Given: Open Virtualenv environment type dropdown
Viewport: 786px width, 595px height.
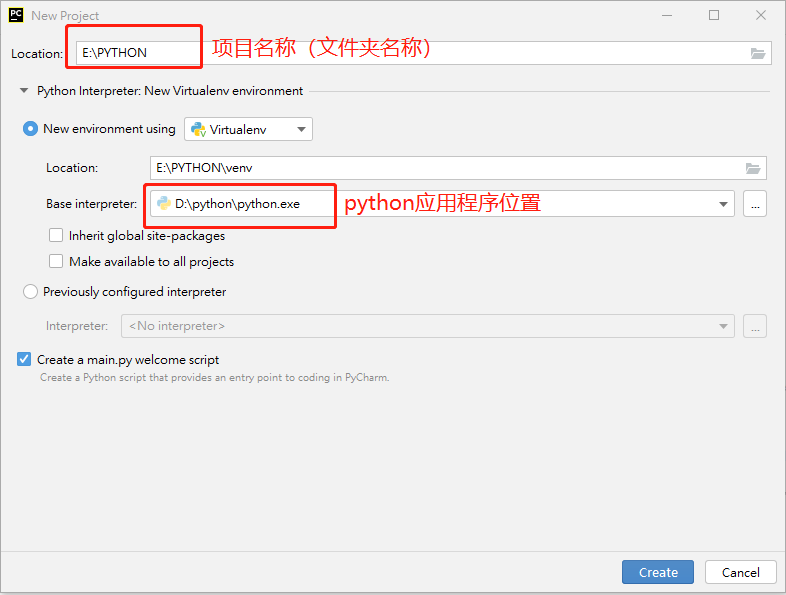Looking at the screenshot, I should [249, 129].
